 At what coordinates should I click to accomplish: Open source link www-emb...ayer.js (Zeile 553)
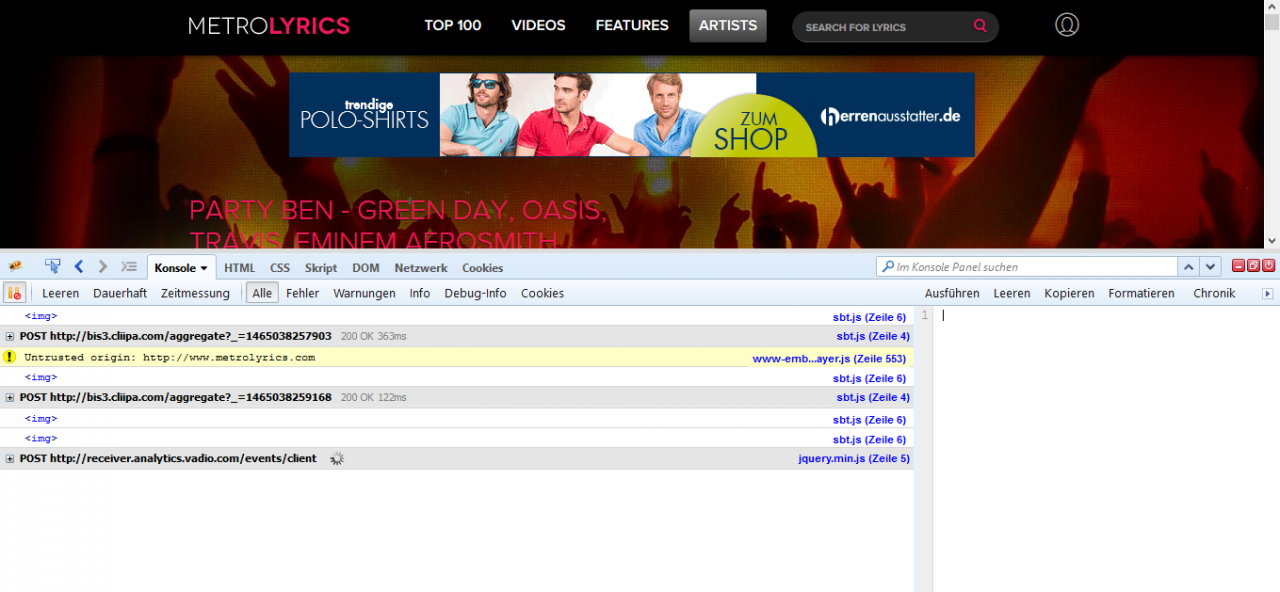point(829,358)
